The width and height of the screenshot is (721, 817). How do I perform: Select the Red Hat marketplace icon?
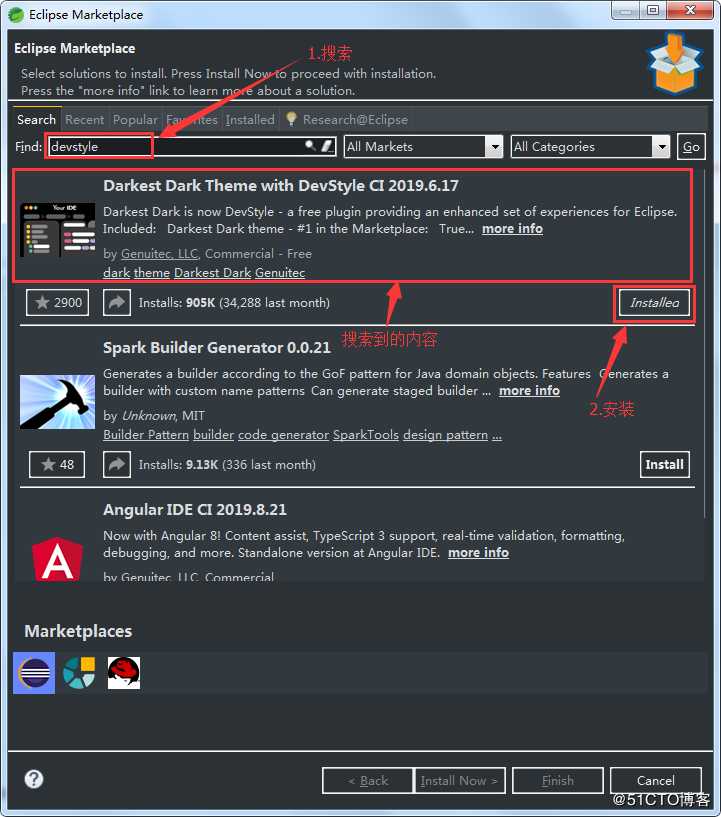tap(123, 673)
